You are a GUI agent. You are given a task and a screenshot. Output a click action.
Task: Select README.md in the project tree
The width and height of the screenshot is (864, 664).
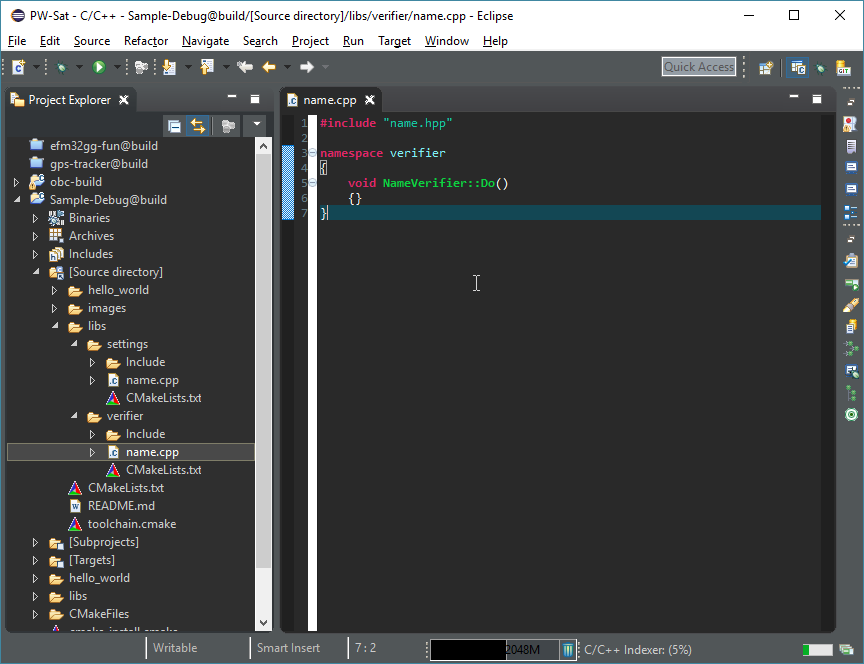[121, 506]
